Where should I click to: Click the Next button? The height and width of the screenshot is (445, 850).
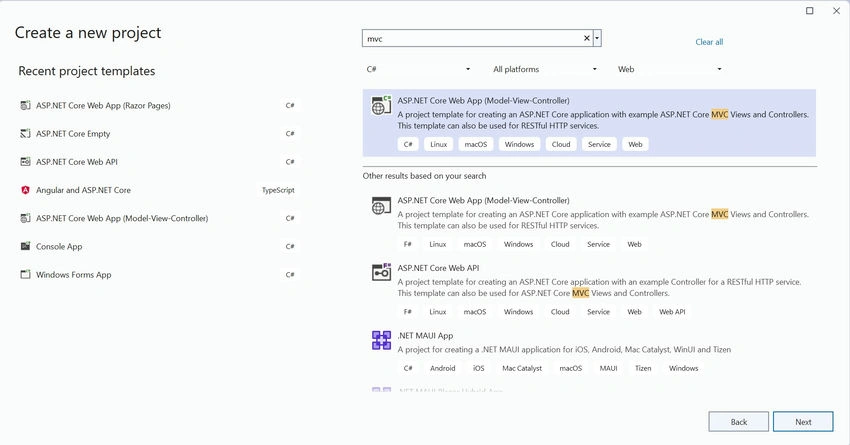tap(803, 422)
